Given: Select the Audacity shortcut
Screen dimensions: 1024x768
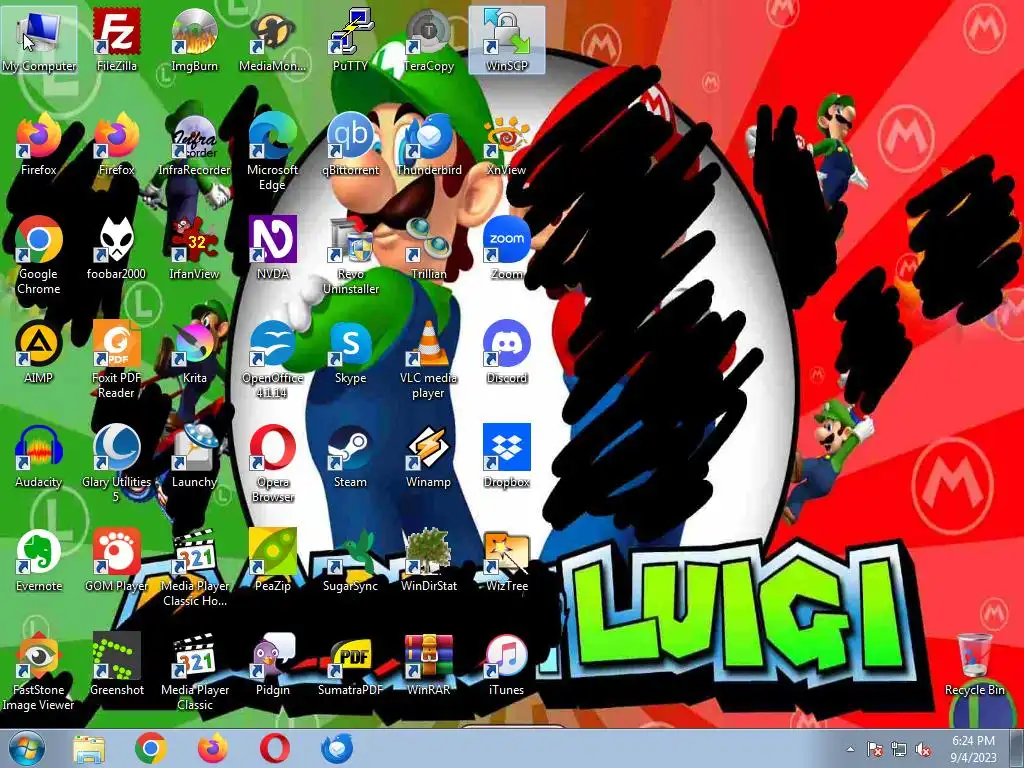Looking at the screenshot, I should coord(39,457).
